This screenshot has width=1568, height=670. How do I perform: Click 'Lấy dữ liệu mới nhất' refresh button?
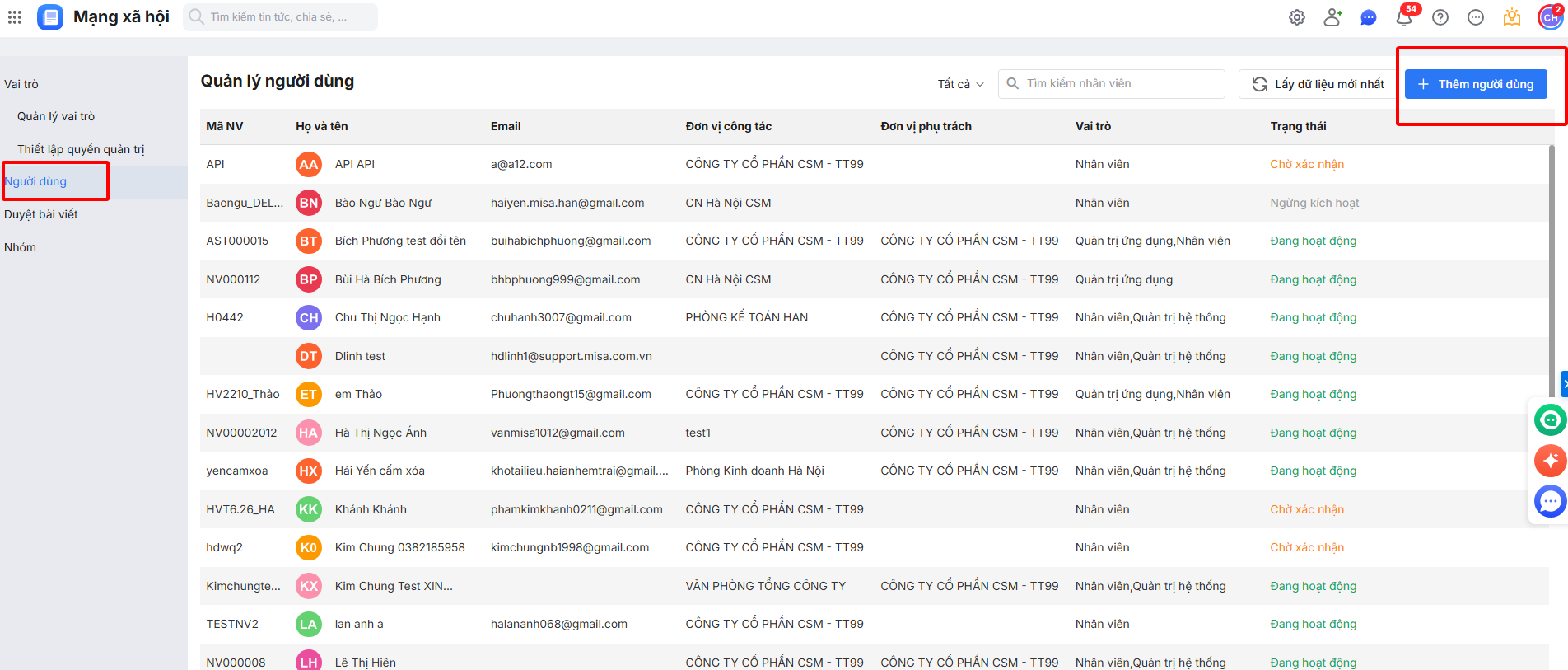point(1318,84)
